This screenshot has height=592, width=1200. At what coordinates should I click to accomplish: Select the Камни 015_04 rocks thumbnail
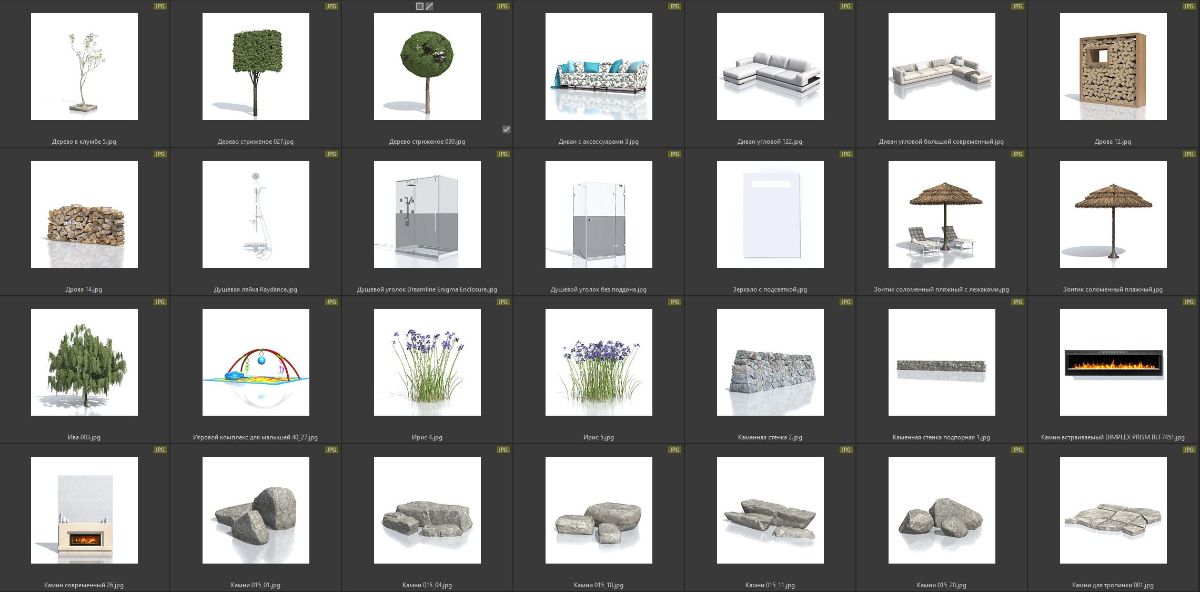[x=428, y=511]
